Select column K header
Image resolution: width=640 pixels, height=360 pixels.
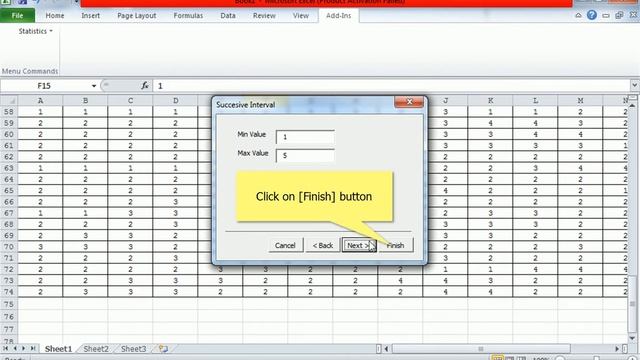pyautogui.click(x=490, y=100)
